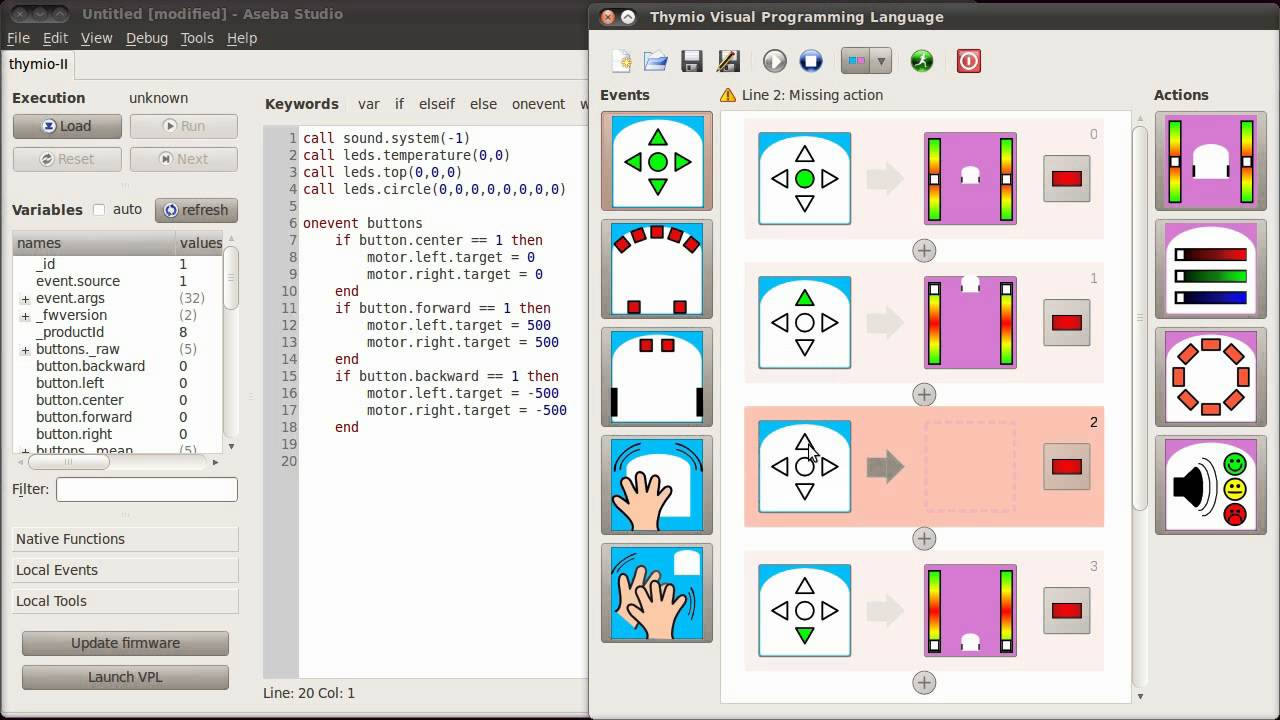Image resolution: width=1280 pixels, height=720 pixels.
Task: Expand the Native Functions section
Action: click(125, 539)
